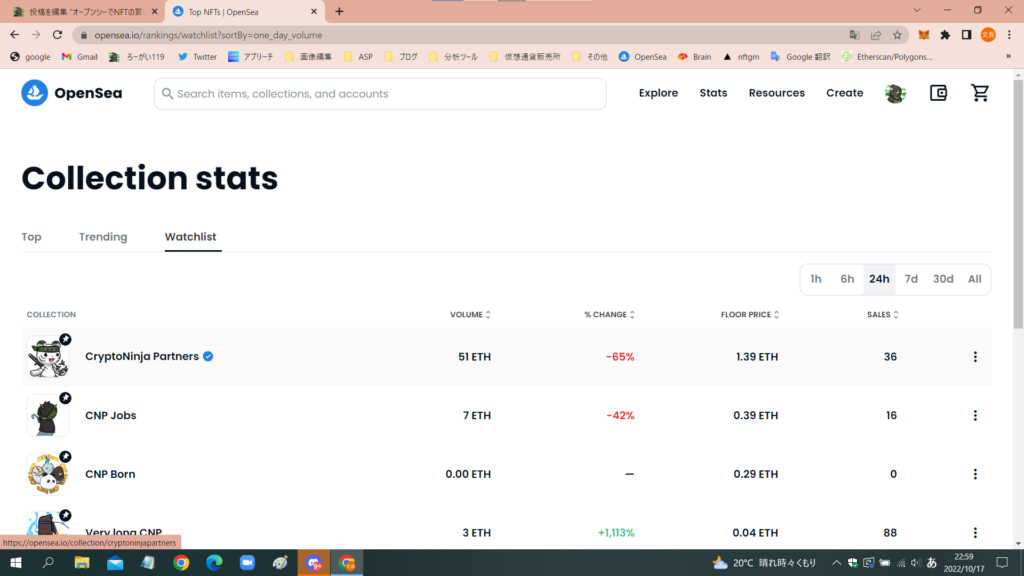Open a new browser tab
The height and width of the screenshot is (576, 1024).
click(339, 12)
